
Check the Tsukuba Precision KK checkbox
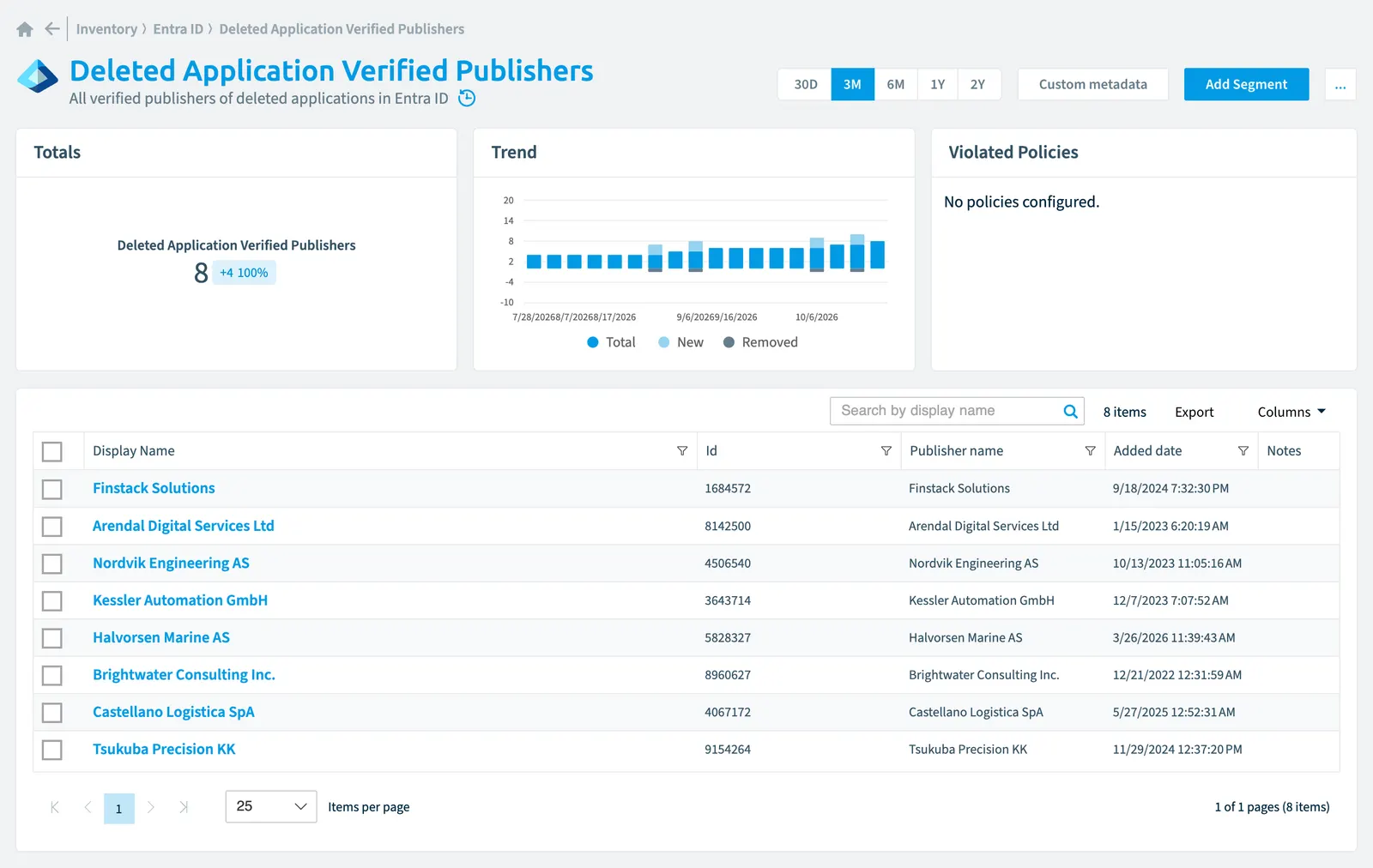pyautogui.click(x=52, y=750)
